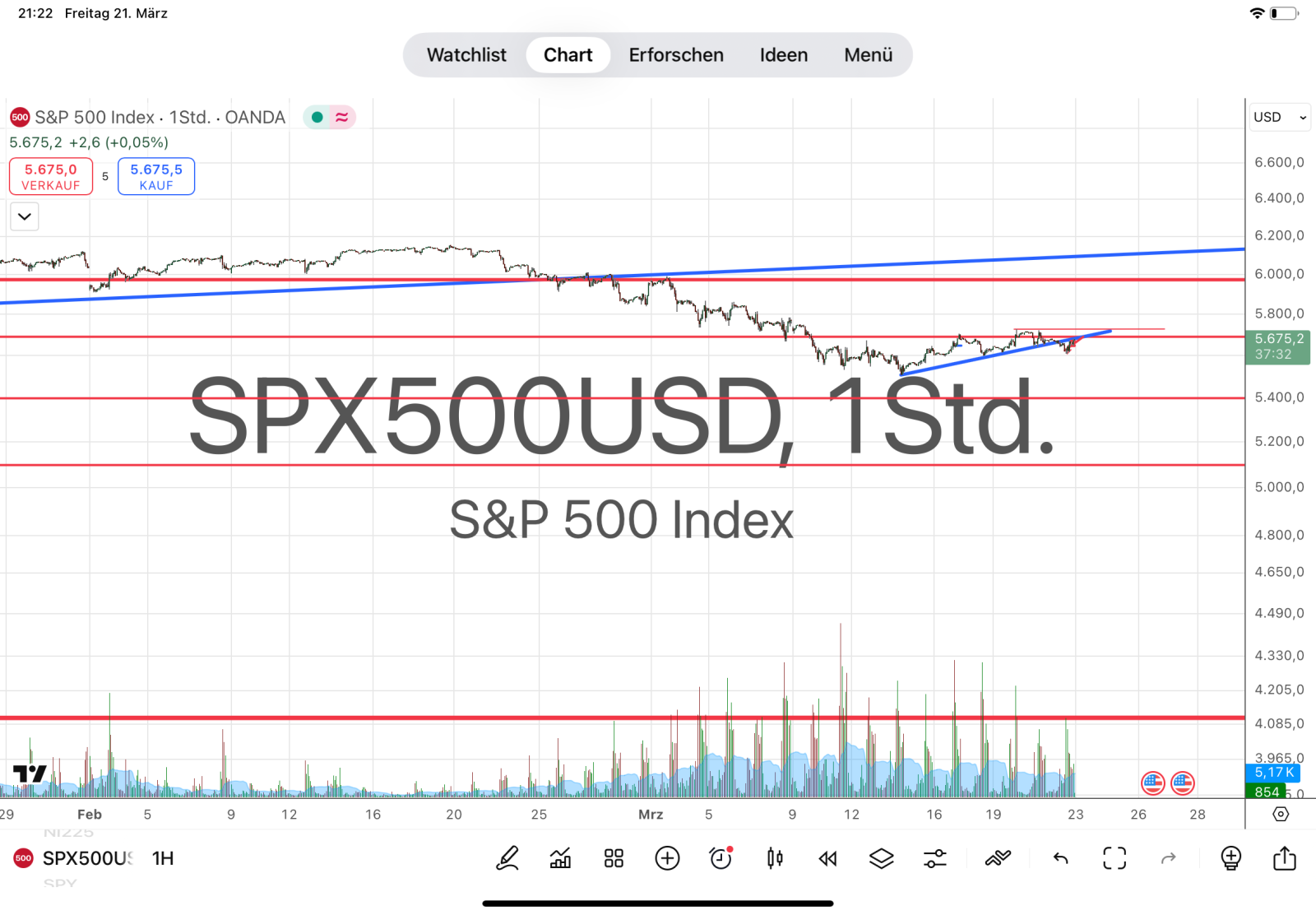This screenshot has height=915, width=1316.
Task: Tap the S&P 500 symbol logo badge
Action: [20, 117]
